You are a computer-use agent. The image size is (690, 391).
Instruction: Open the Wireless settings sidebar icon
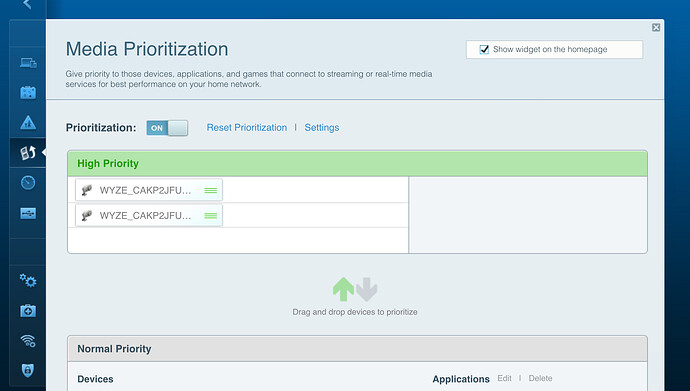(x=28, y=340)
